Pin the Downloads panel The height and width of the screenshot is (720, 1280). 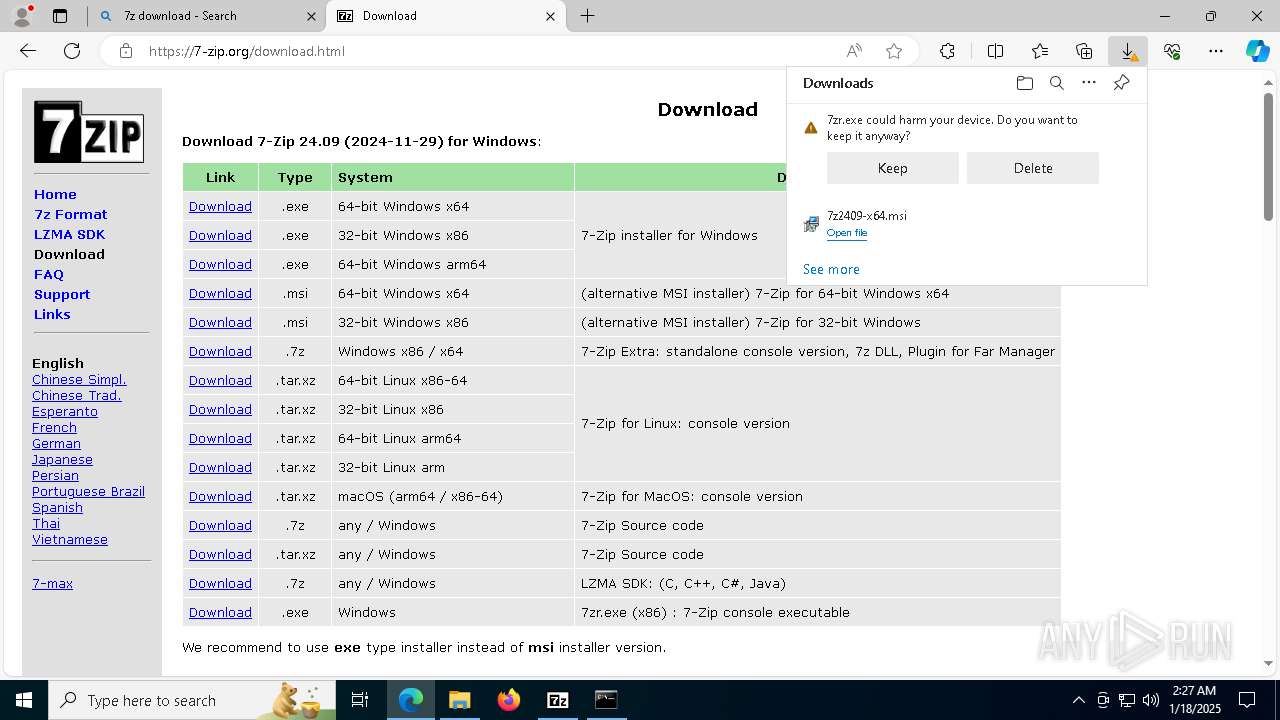tap(1122, 83)
